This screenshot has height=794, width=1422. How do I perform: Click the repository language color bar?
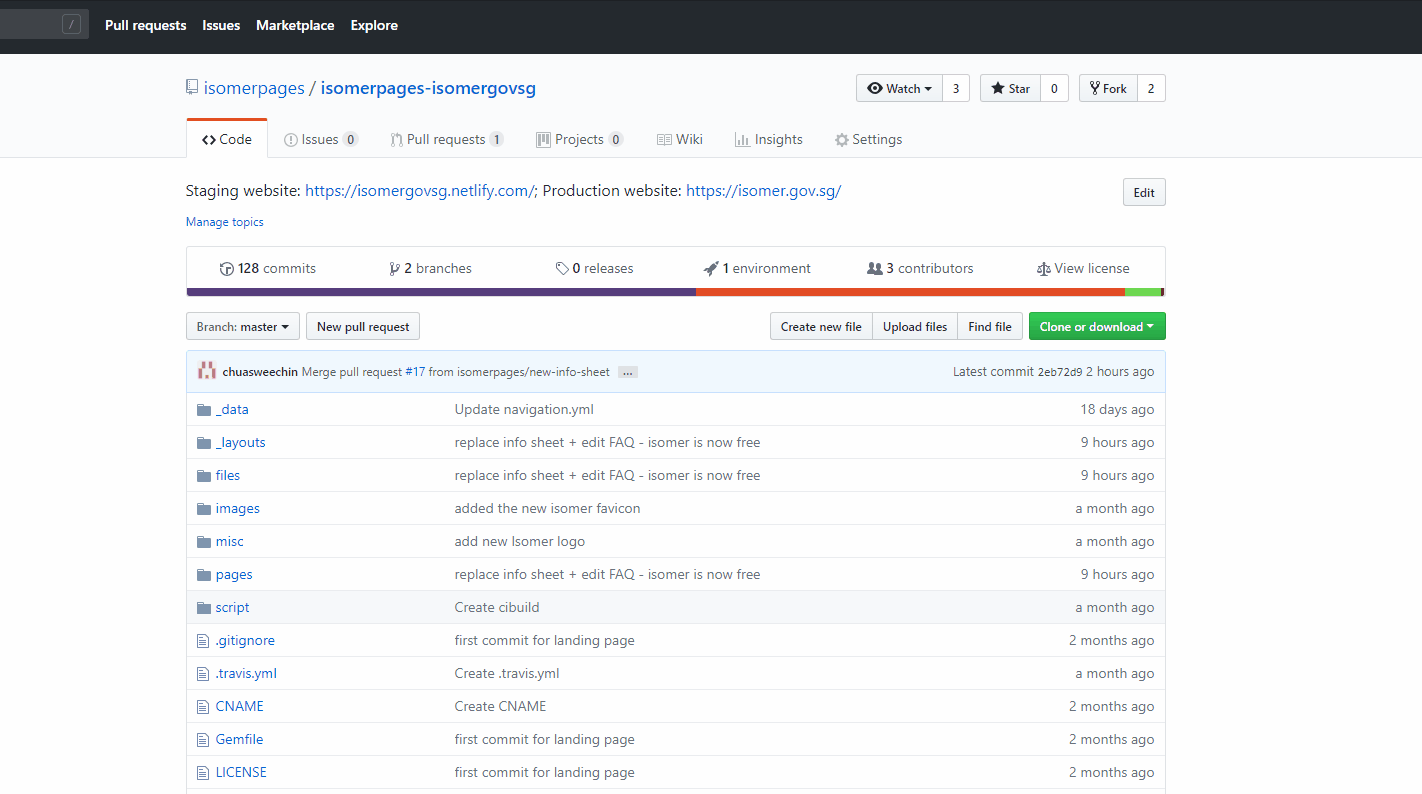point(675,292)
